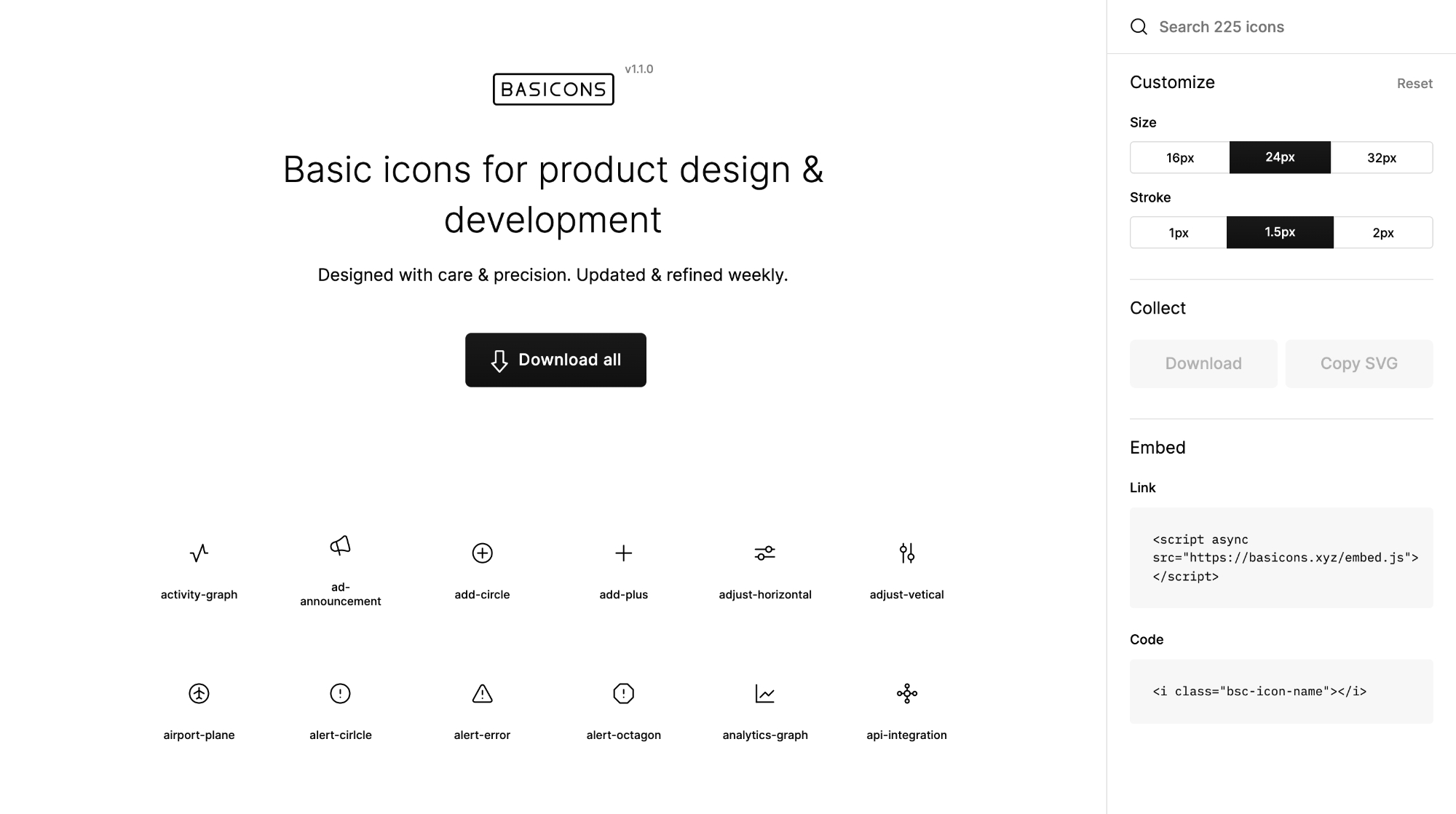Click the Download all button
The height and width of the screenshot is (814, 1456).
click(x=555, y=359)
